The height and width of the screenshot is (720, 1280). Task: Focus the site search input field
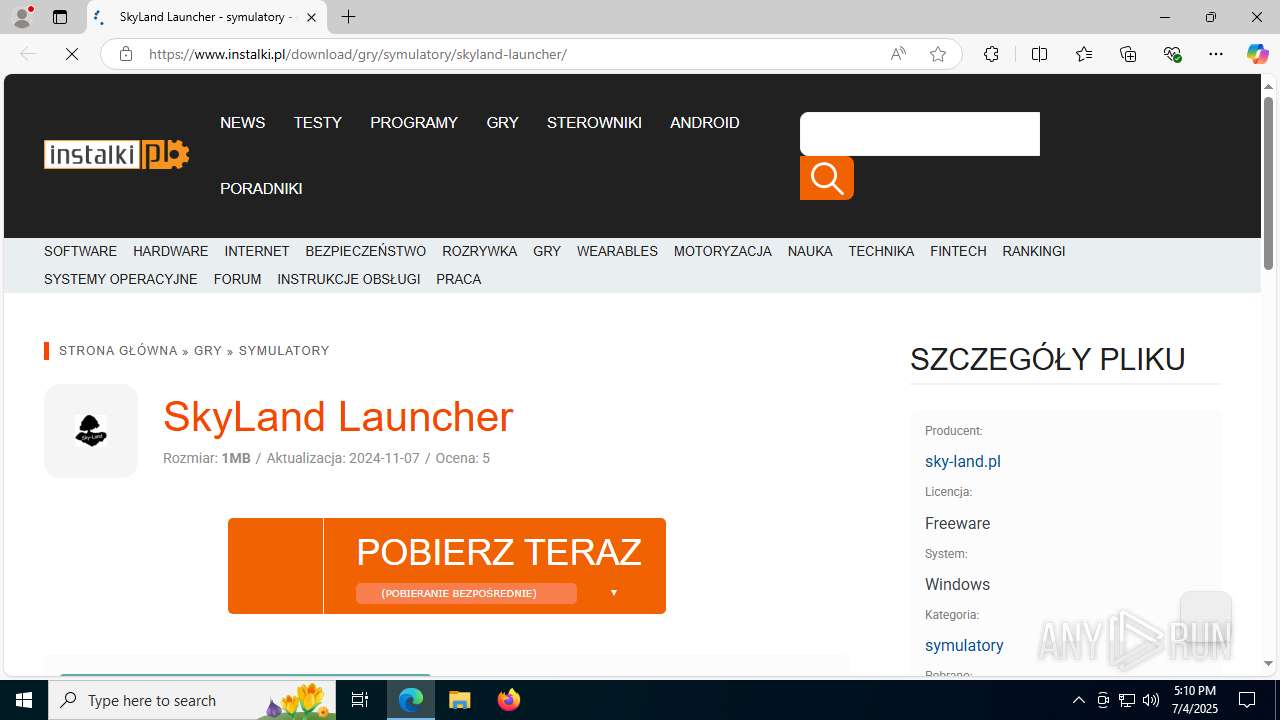pos(920,134)
